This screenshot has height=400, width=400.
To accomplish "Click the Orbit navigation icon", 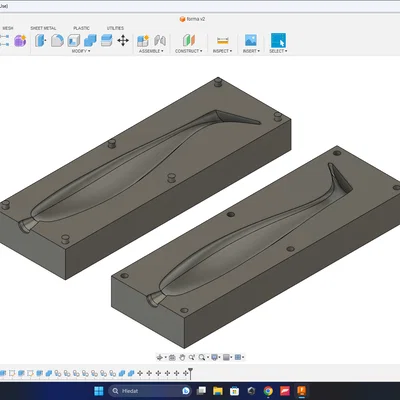I will pyautogui.click(x=160, y=357).
